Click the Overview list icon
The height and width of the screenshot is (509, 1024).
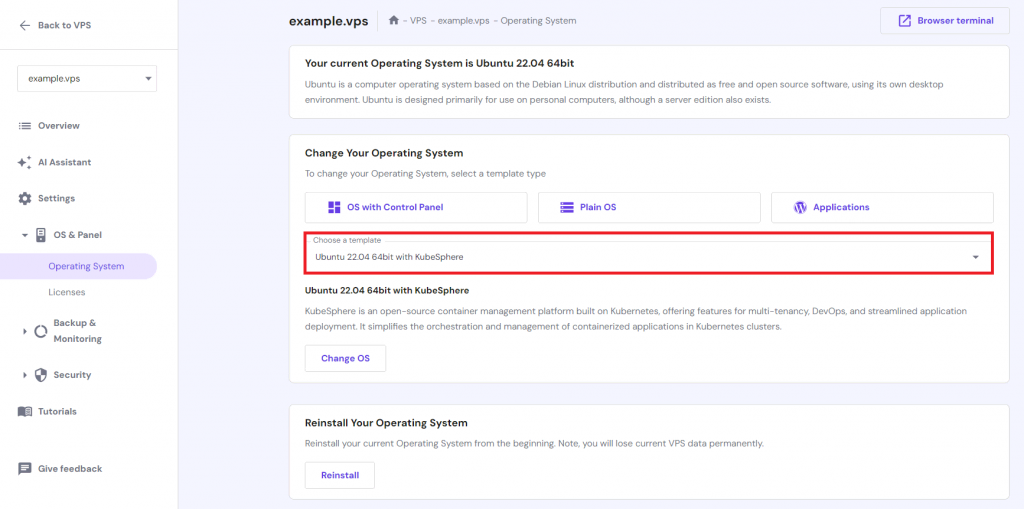(x=25, y=125)
